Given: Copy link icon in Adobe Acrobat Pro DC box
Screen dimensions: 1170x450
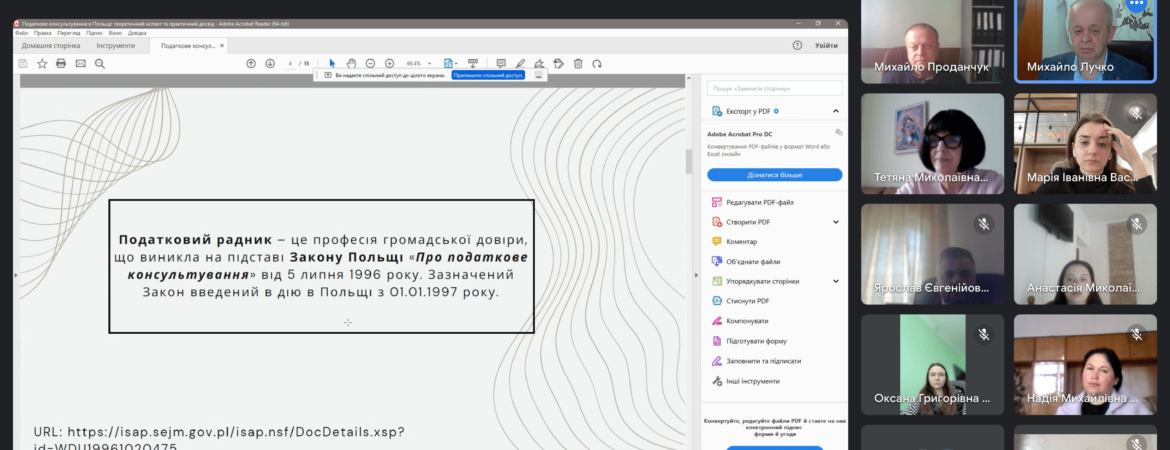Looking at the screenshot, I should [x=839, y=133].
